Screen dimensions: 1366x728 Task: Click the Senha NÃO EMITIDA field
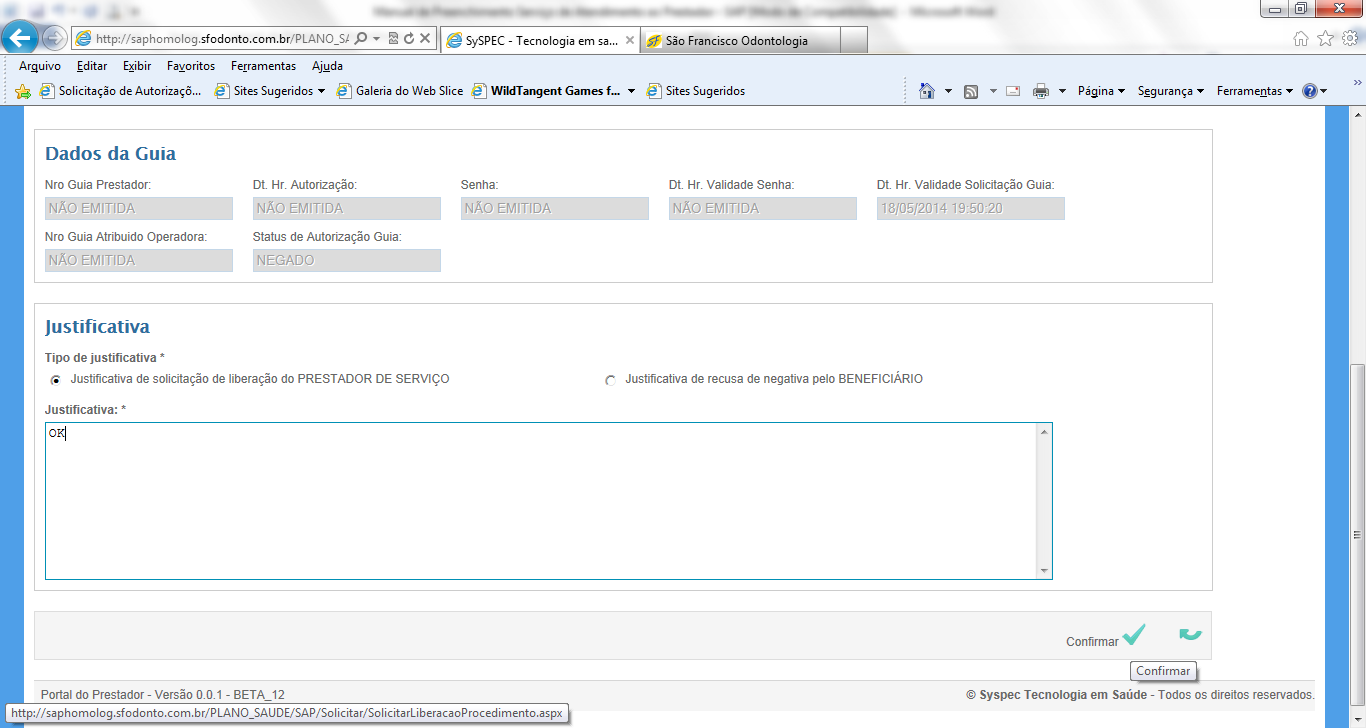coord(555,208)
